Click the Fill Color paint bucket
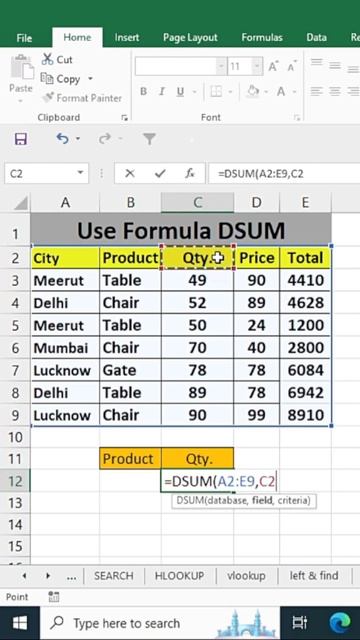360x640 pixels. point(253,91)
